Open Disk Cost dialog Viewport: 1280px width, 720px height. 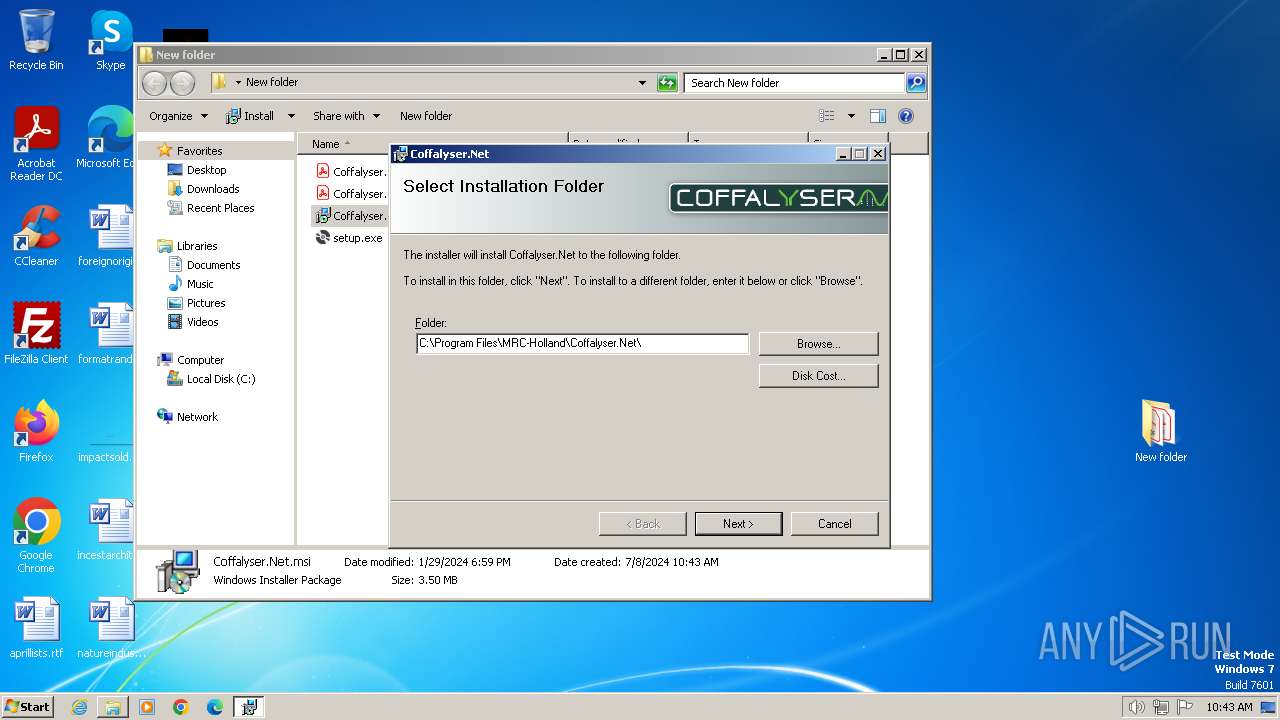(x=818, y=376)
